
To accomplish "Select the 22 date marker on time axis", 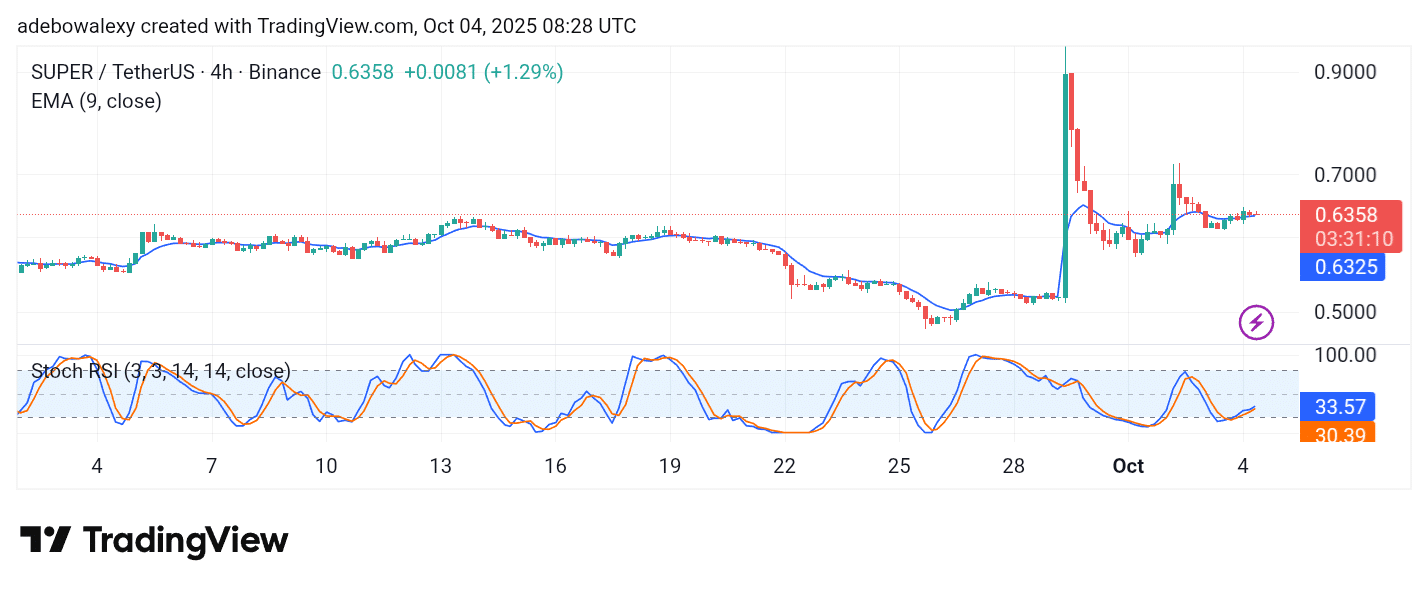I will (784, 467).
